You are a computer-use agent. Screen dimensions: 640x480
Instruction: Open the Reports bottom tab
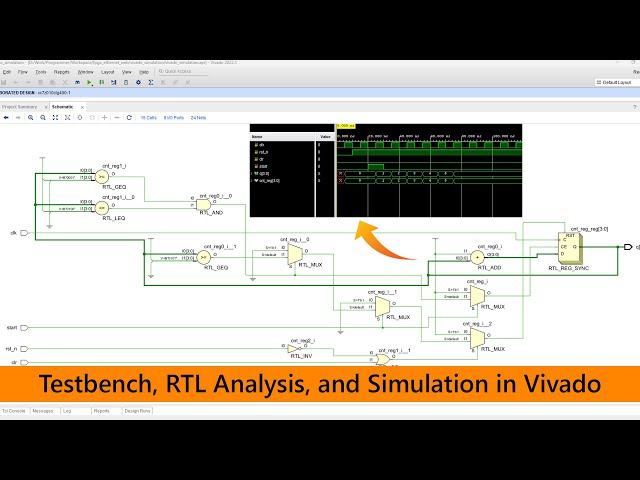pyautogui.click(x=101, y=411)
